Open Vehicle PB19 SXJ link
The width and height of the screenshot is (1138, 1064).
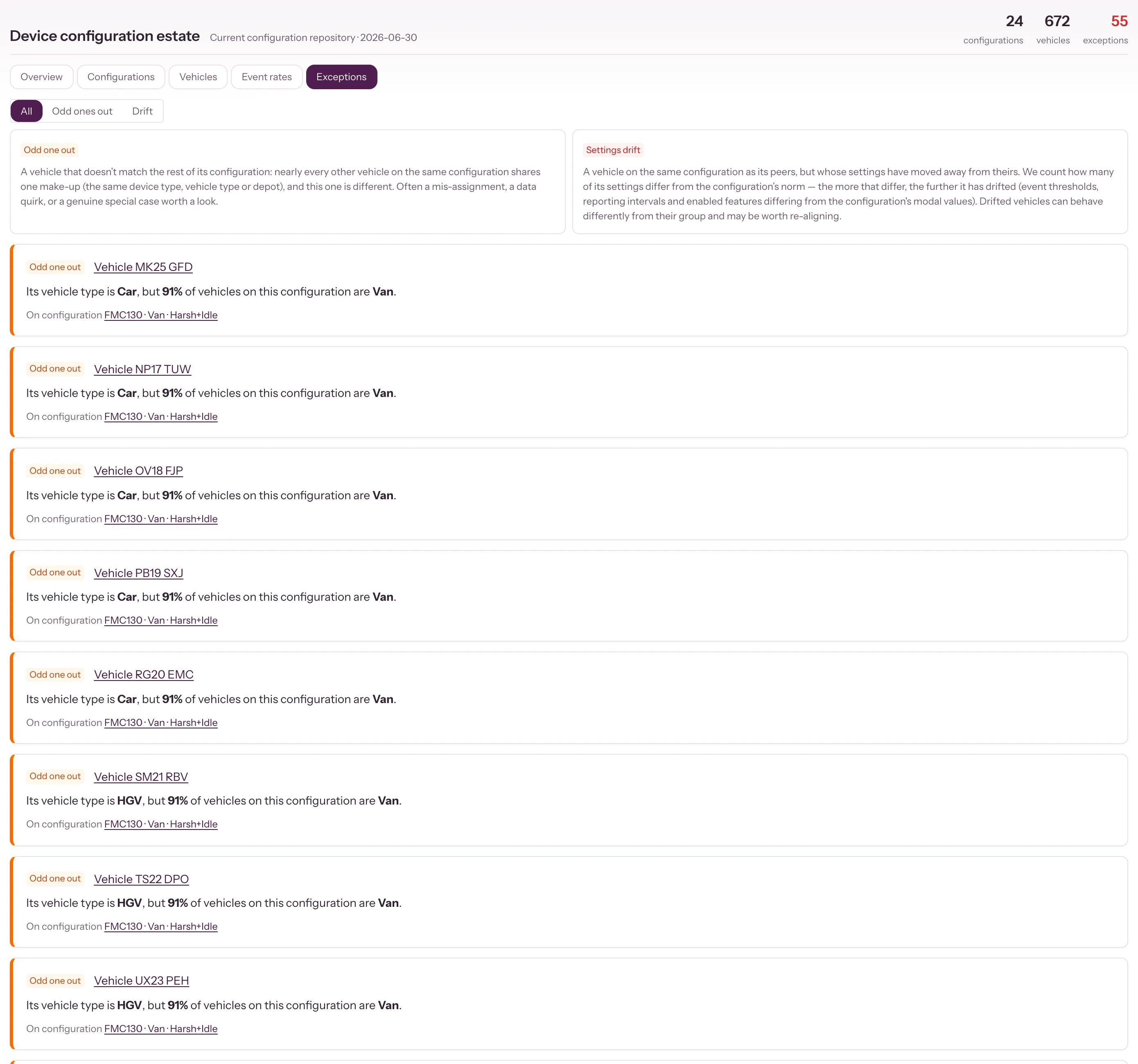[x=138, y=573]
